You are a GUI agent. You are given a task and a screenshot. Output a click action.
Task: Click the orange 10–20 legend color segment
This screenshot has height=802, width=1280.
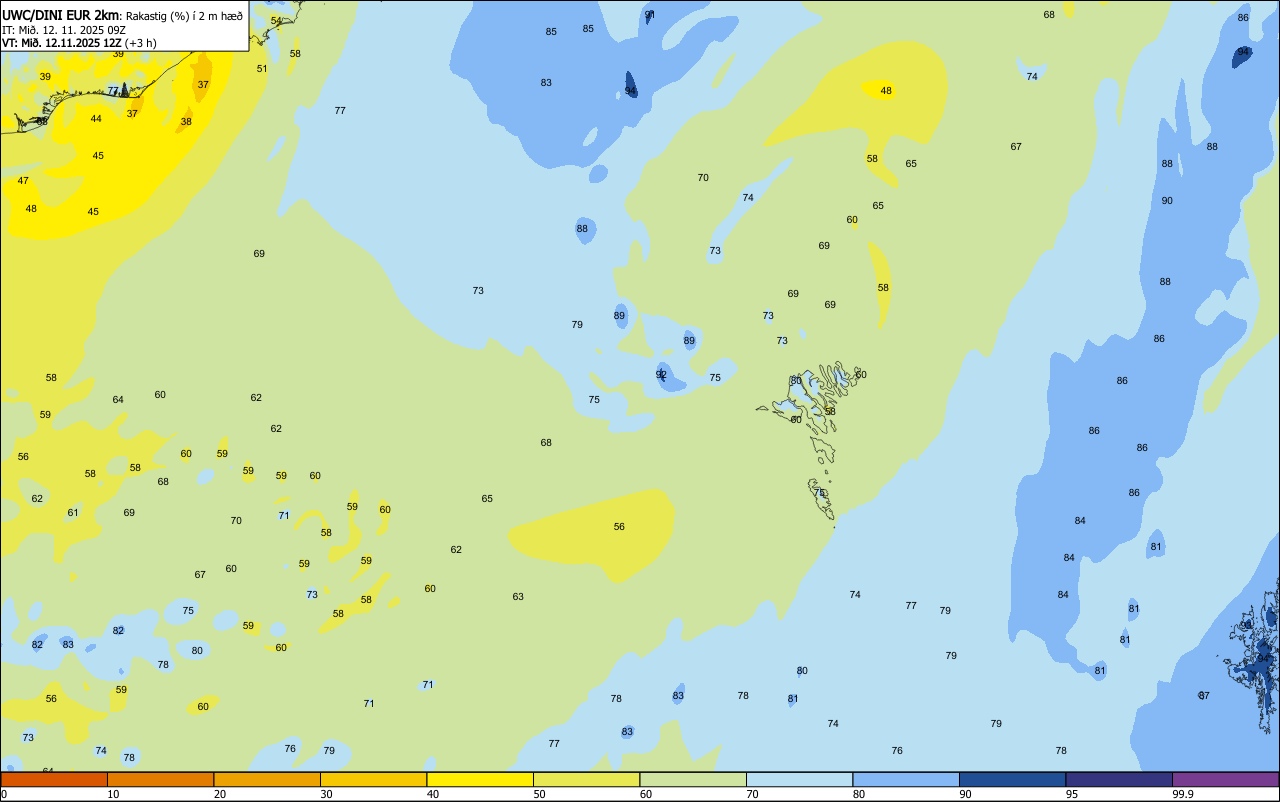[x=160, y=779]
